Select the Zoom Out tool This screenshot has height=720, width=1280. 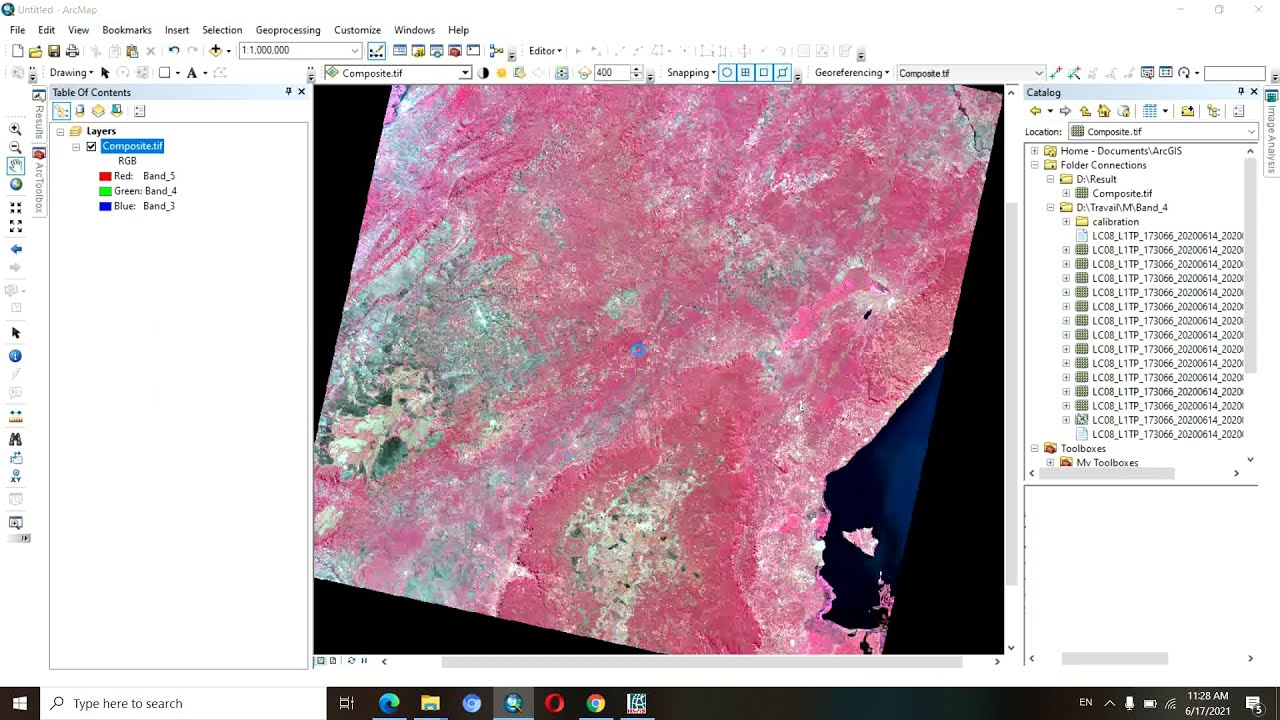[15, 148]
